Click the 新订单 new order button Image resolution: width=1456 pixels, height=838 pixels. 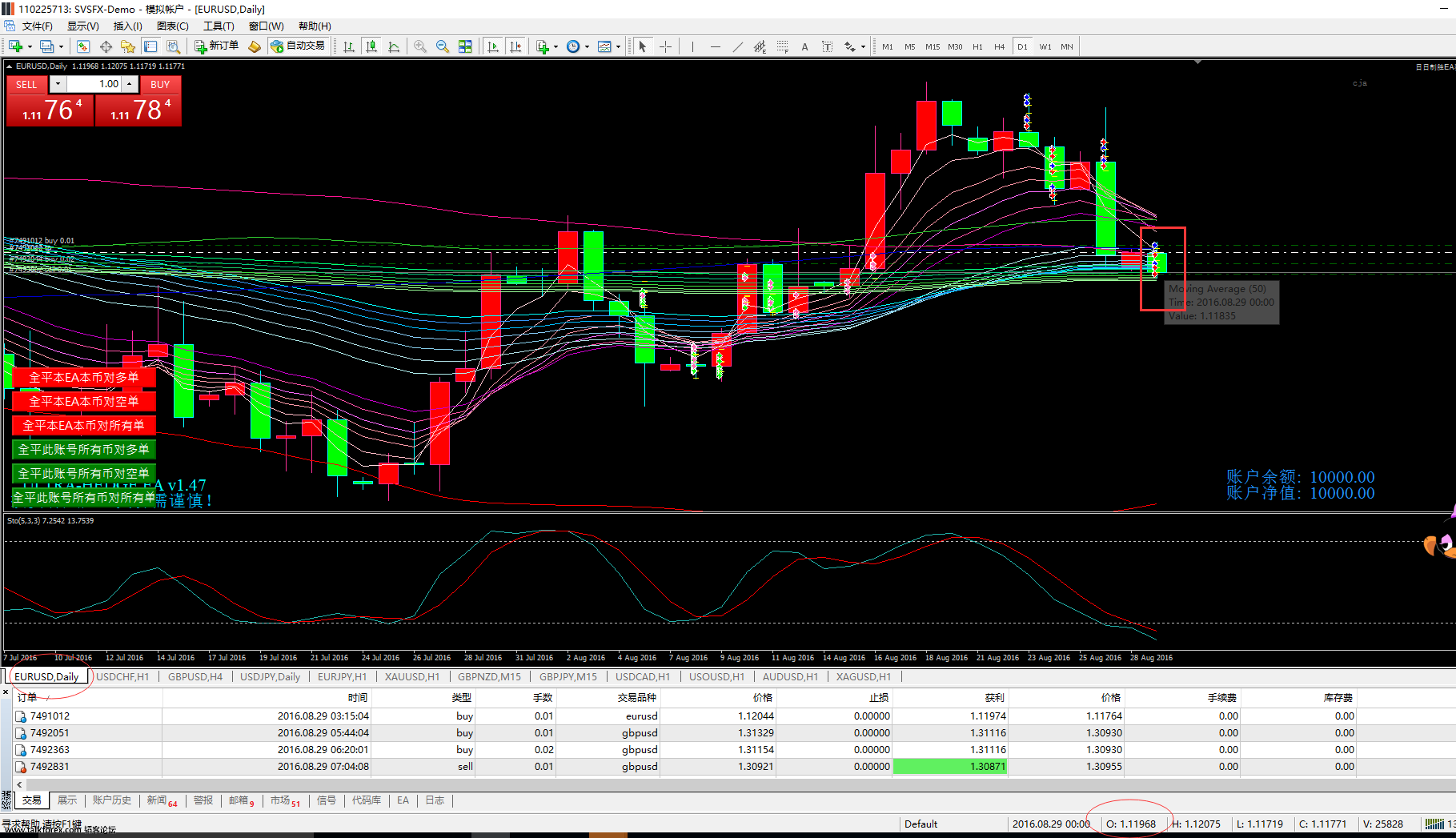pyautogui.click(x=217, y=46)
